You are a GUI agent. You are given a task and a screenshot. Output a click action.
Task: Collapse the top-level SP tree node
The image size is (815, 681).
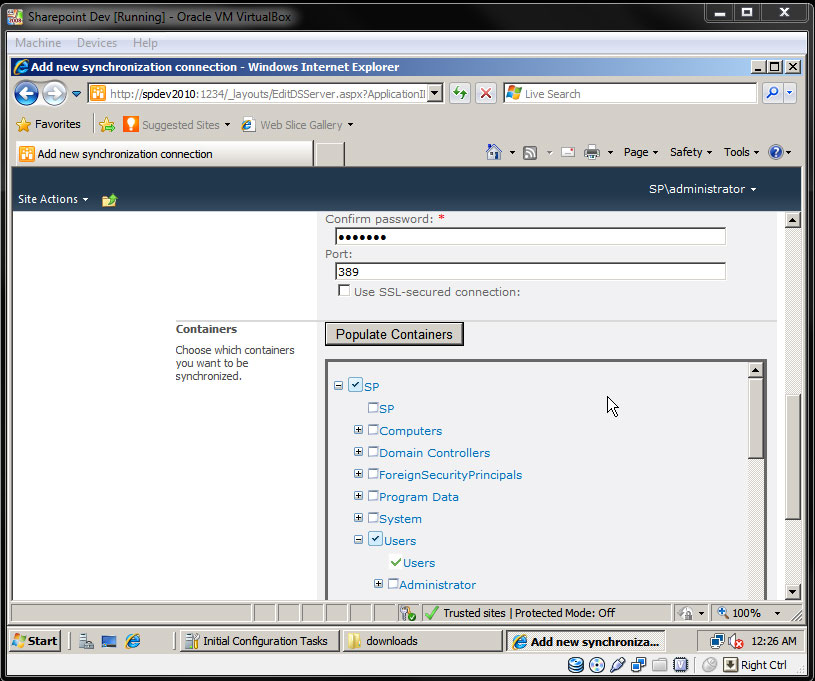[338, 386]
